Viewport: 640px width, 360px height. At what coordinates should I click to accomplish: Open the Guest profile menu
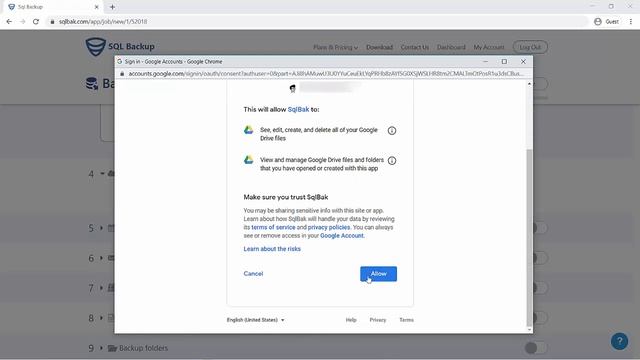607,22
